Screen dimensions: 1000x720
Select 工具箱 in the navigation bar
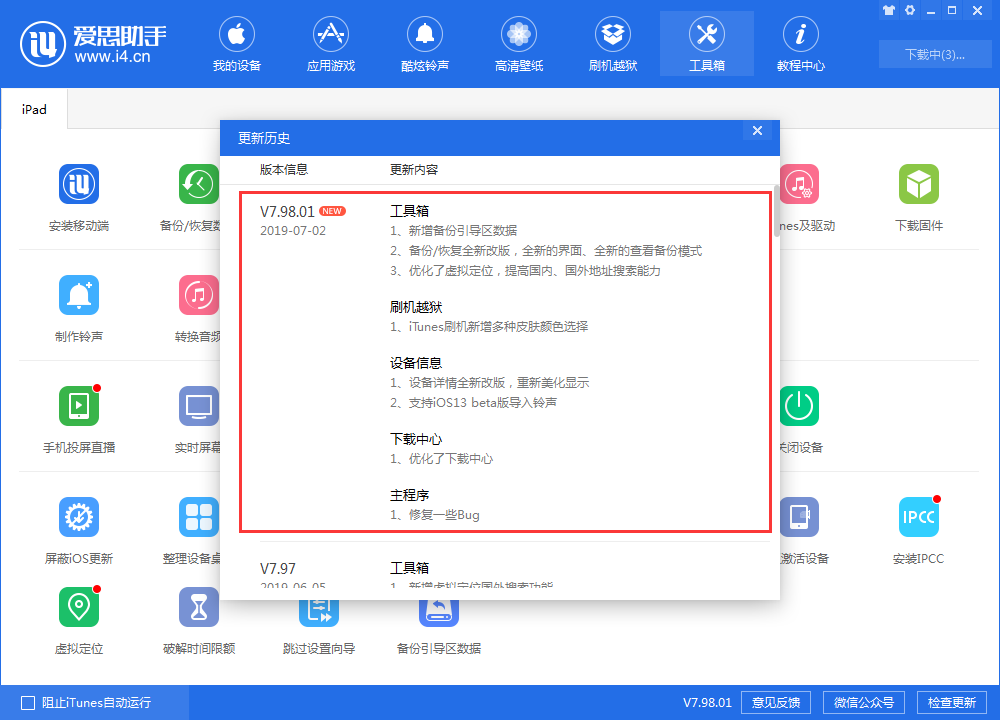[x=706, y=44]
